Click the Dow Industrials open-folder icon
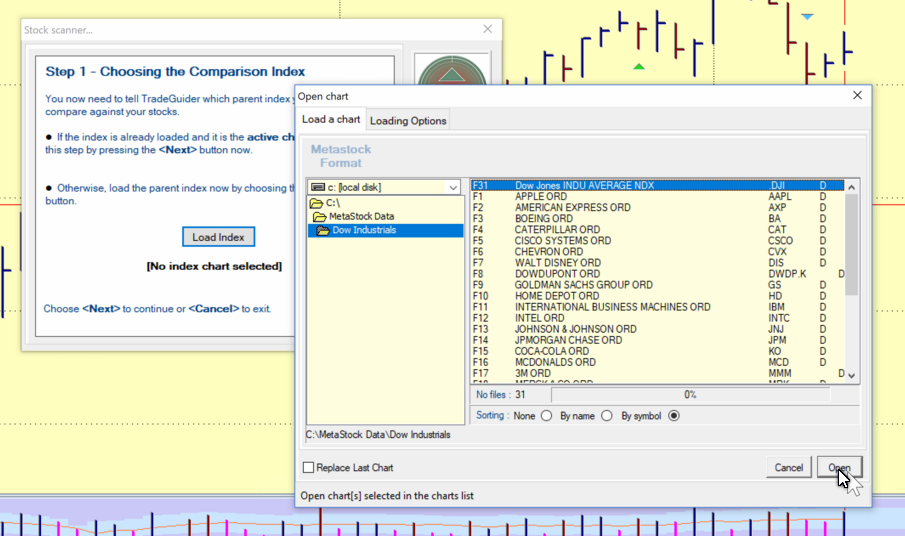Viewport: 905px width, 536px height. [x=323, y=230]
